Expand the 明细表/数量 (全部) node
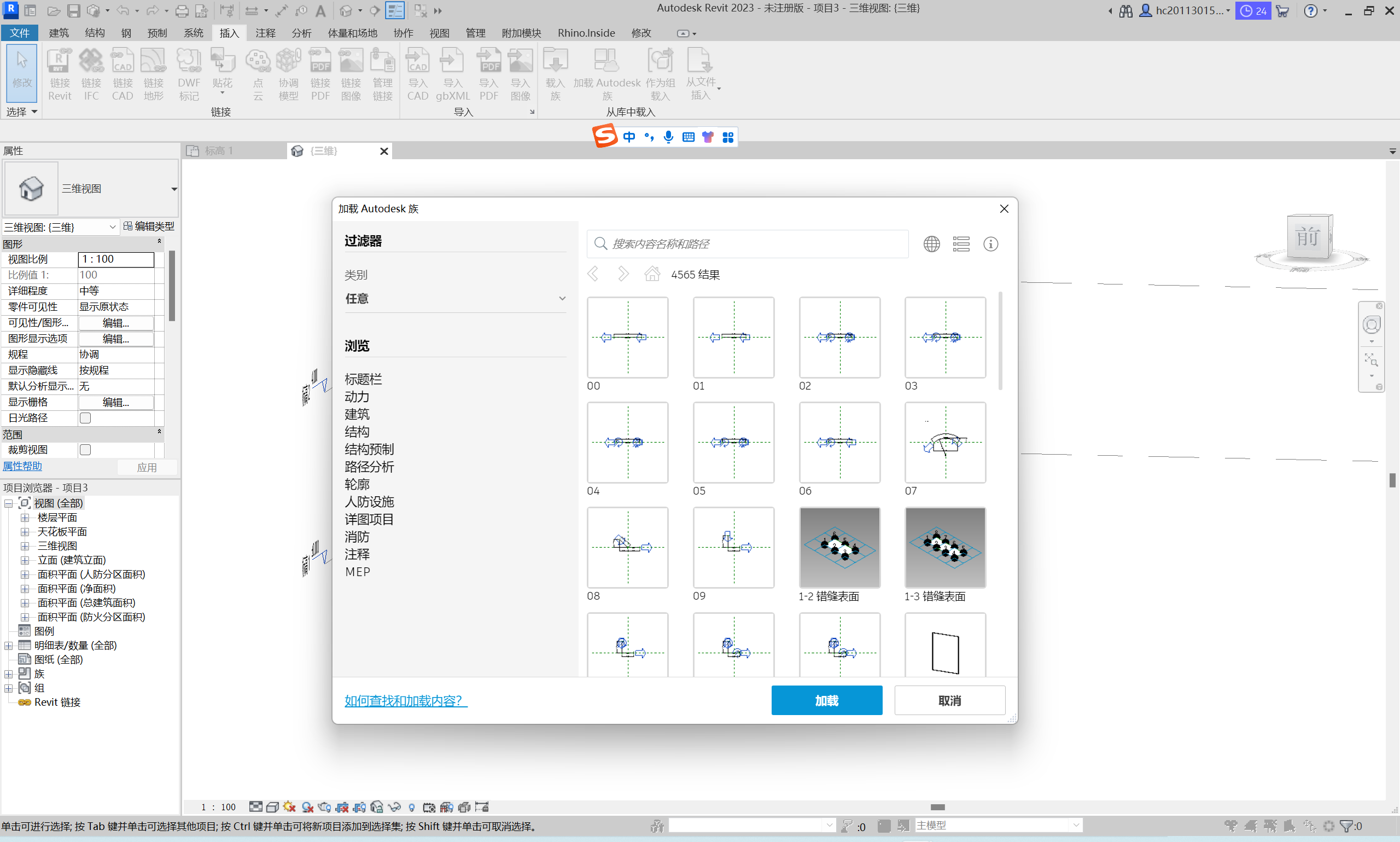The image size is (1400, 842). click(9, 645)
